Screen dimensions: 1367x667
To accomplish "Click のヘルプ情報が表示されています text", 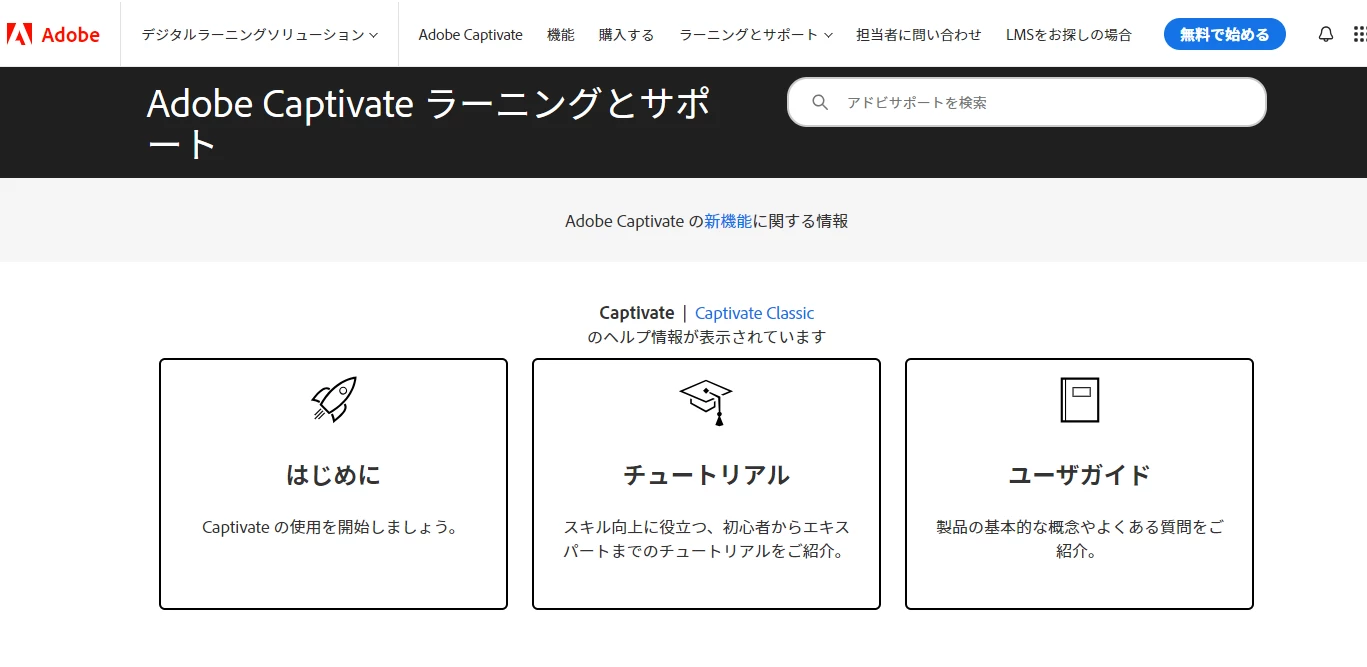I will coord(707,337).
